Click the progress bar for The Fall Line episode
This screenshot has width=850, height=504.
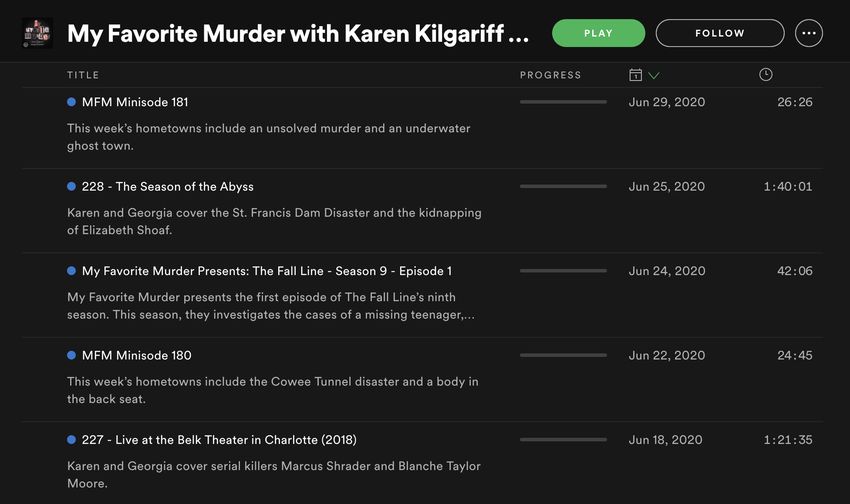[563, 271]
